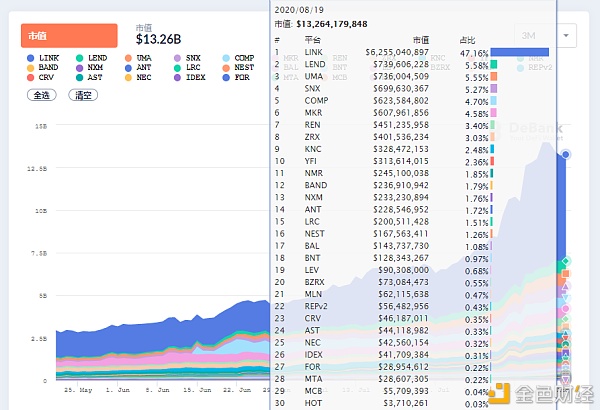600x410 pixels.
Task: Toggle the BAND legend series
Action: (x=43, y=68)
